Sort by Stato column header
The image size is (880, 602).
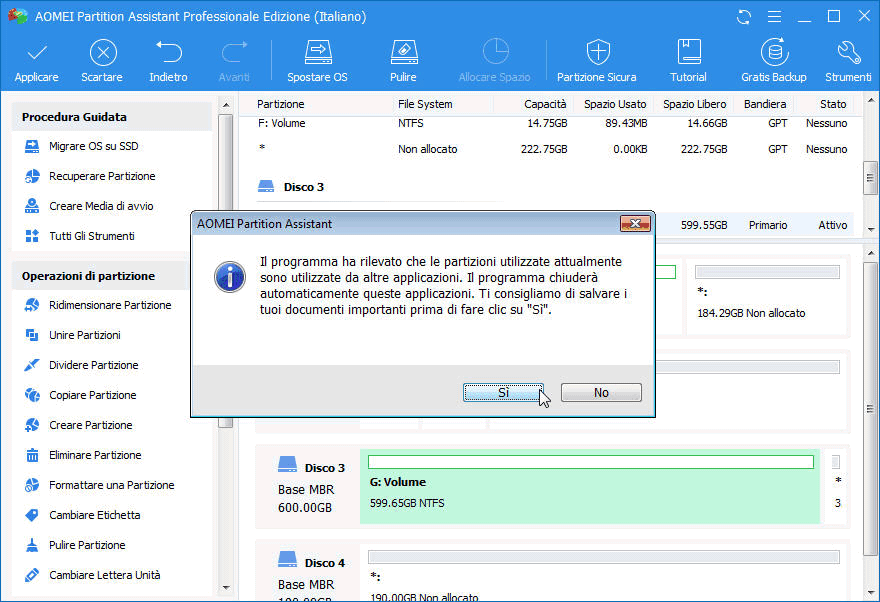tap(833, 104)
